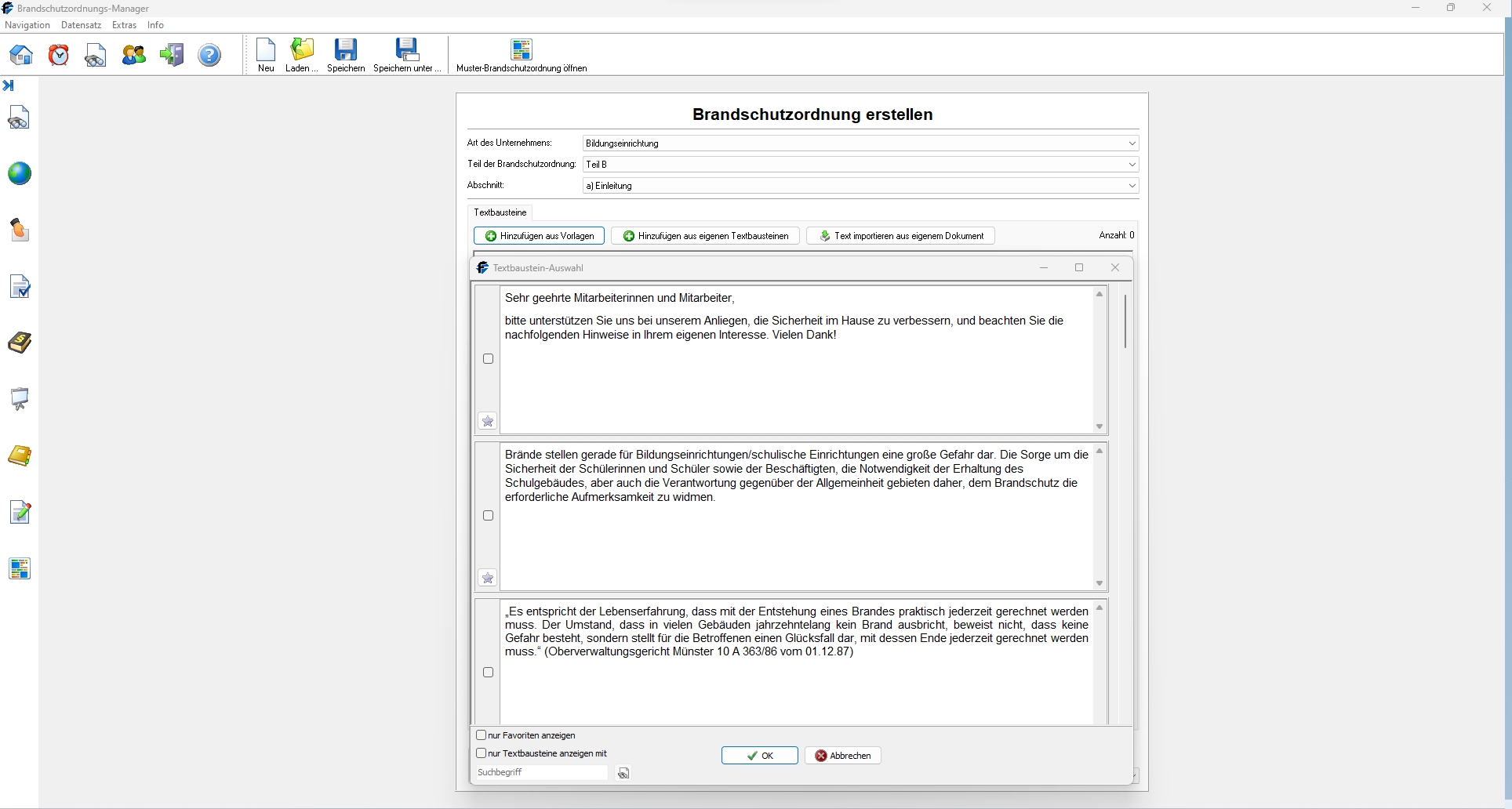The width and height of the screenshot is (1512, 809).
Task: Click the 'Brandschutzordnung erstellen' heading
Action: [x=812, y=114]
